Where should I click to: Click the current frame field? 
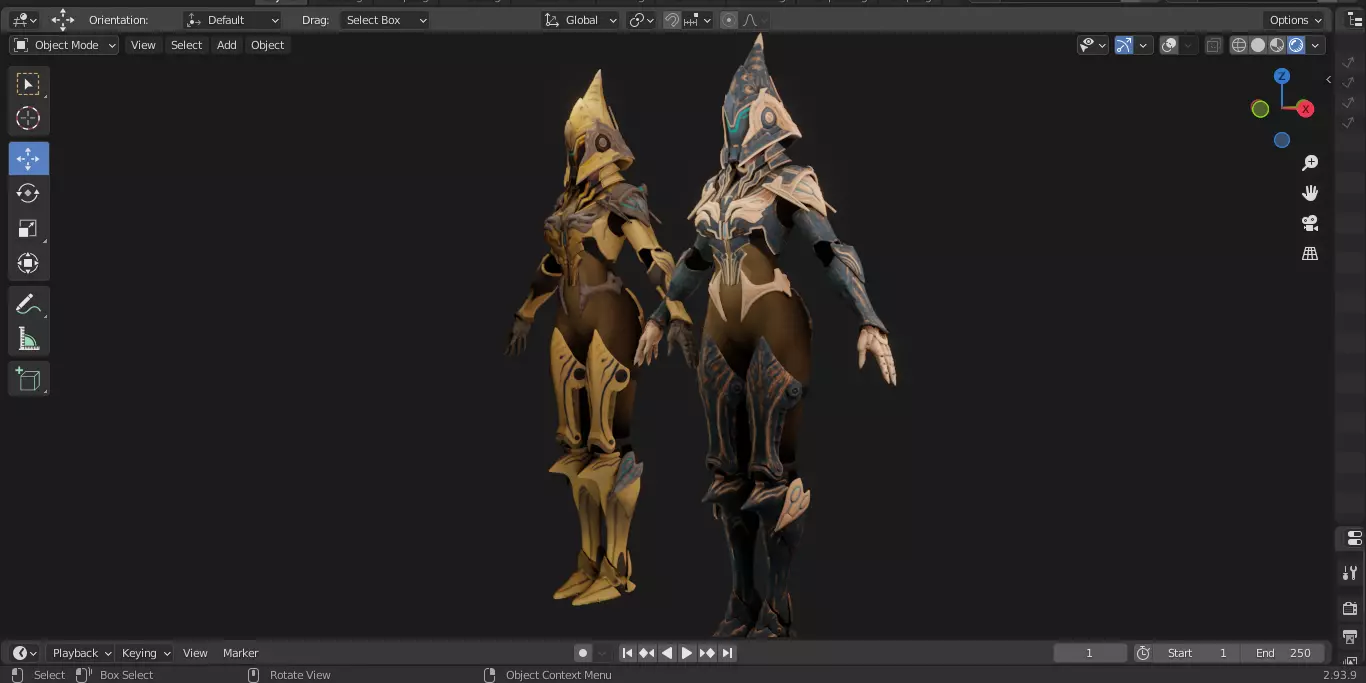point(1090,653)
